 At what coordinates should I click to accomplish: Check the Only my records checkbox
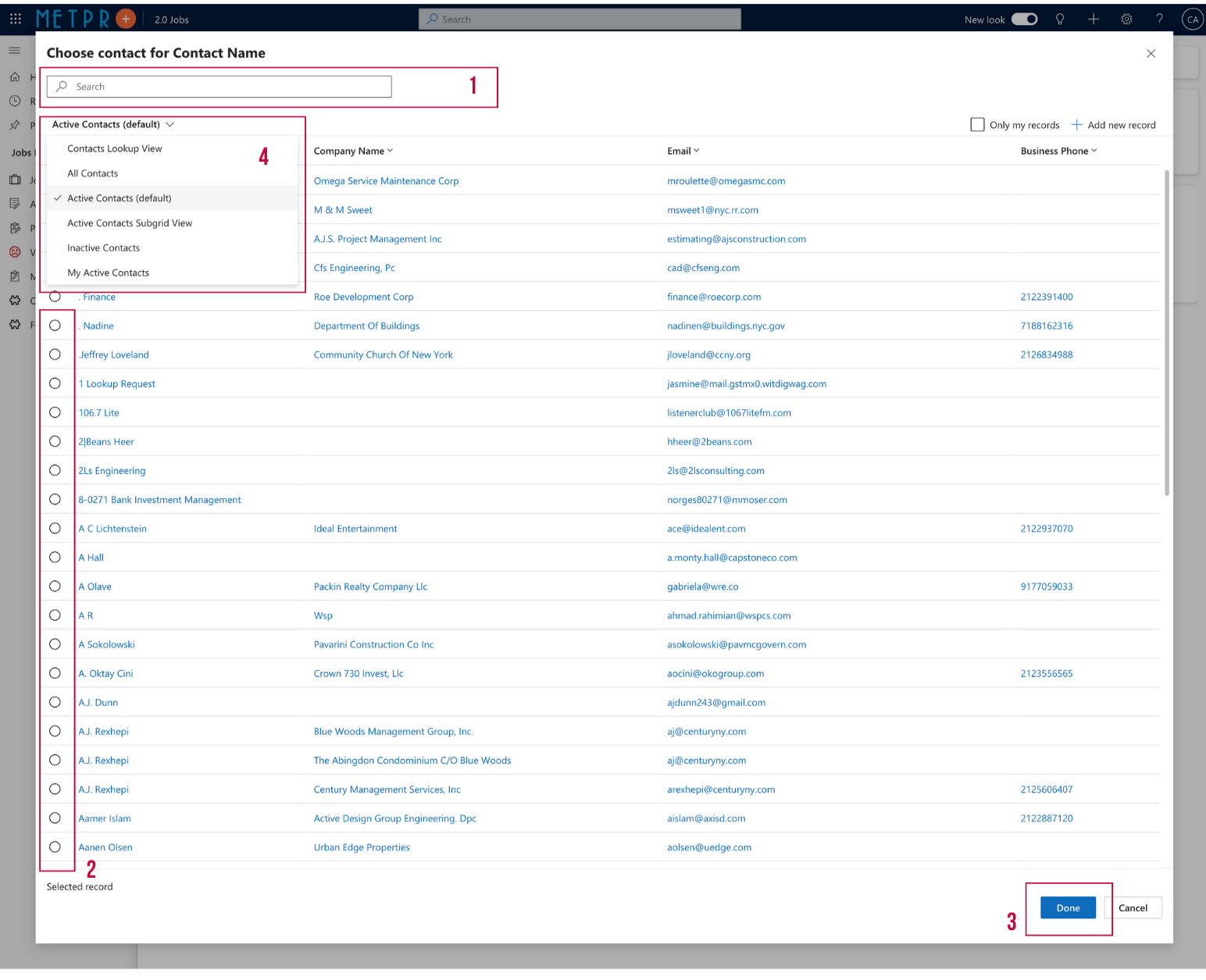point(977,125)
